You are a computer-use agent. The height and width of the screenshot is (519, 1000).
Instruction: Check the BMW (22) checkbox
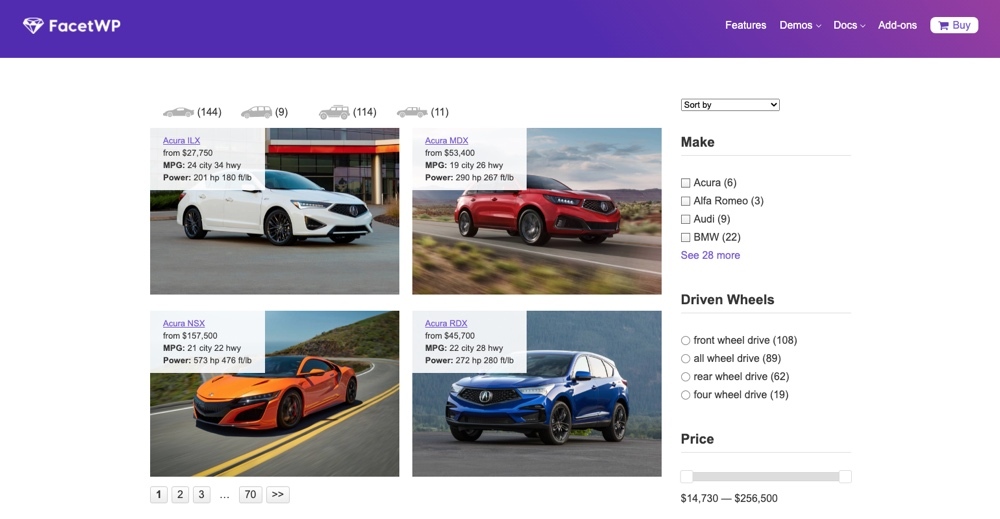point(686,237)
